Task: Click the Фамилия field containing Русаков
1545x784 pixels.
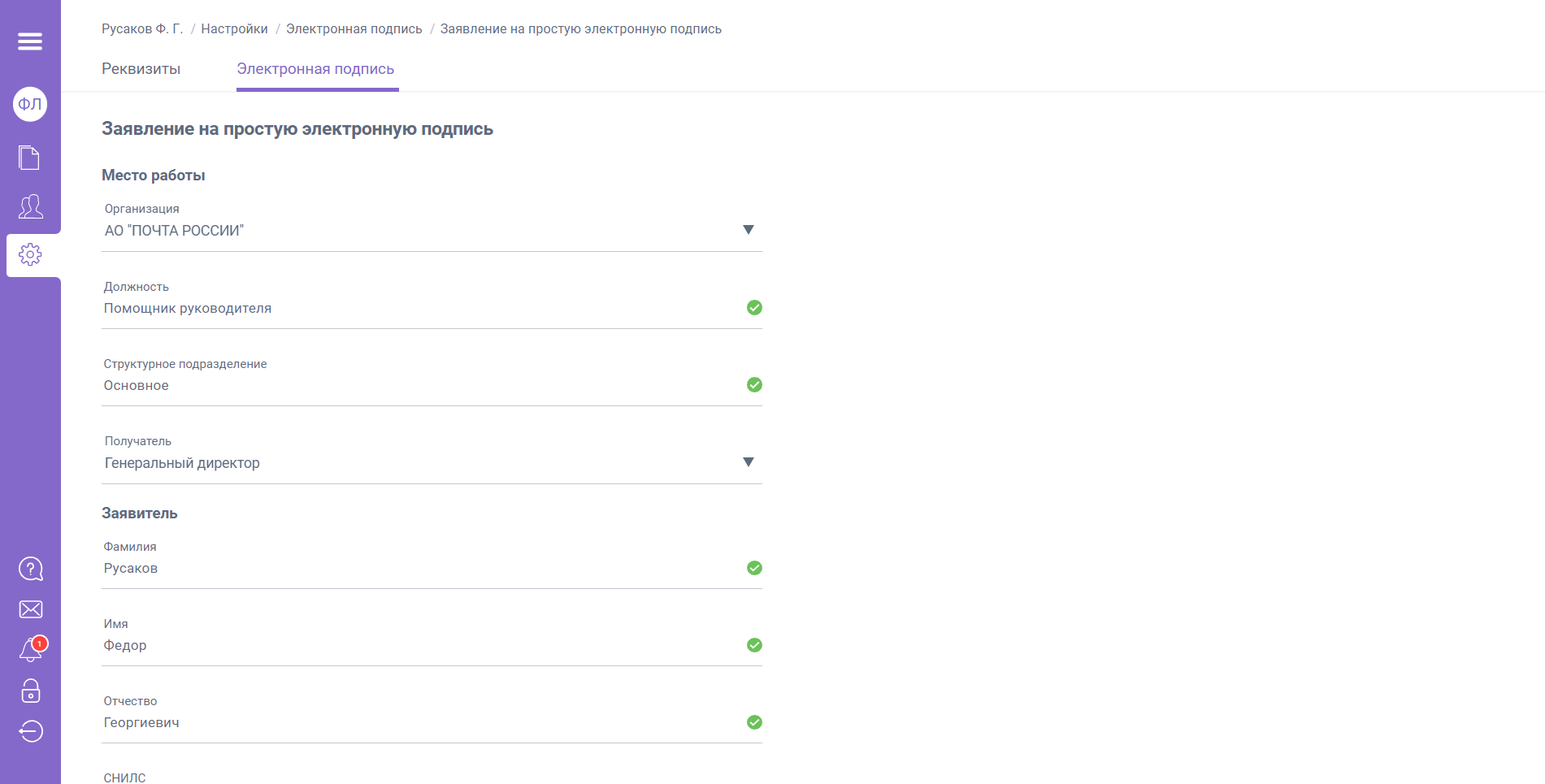Action: coord(419,569)
